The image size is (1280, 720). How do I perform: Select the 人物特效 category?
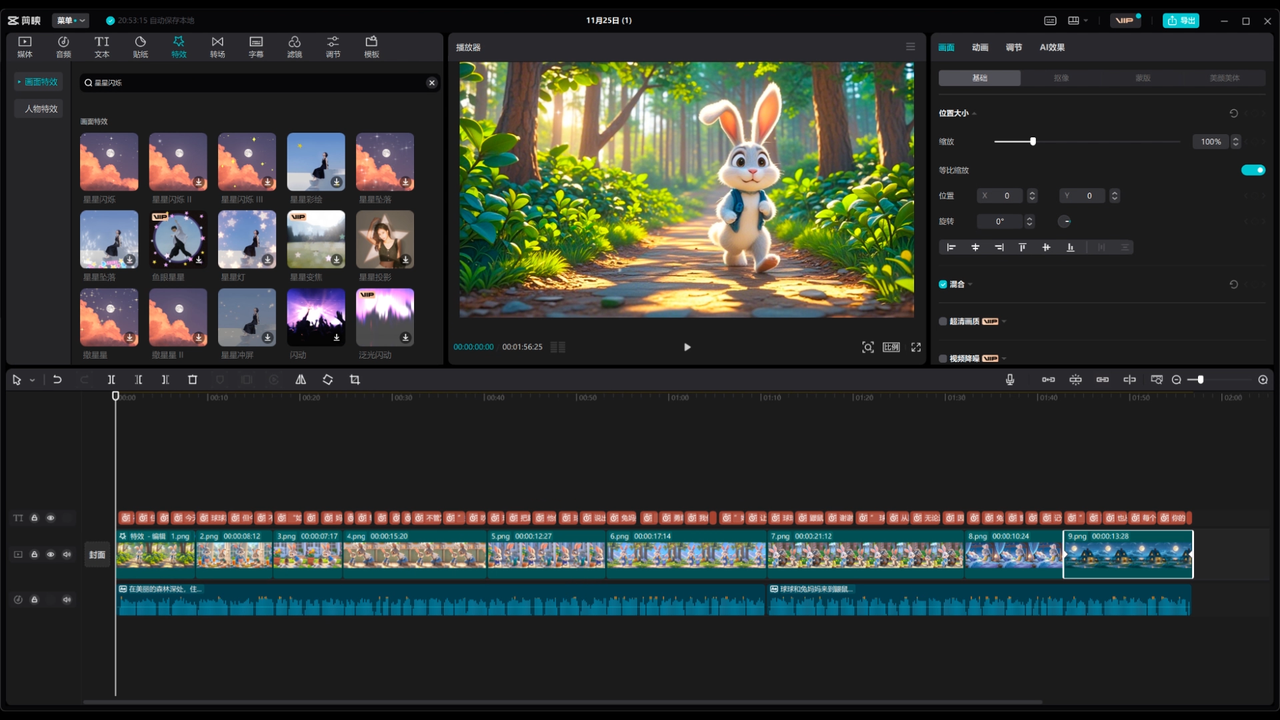(40, 108)
